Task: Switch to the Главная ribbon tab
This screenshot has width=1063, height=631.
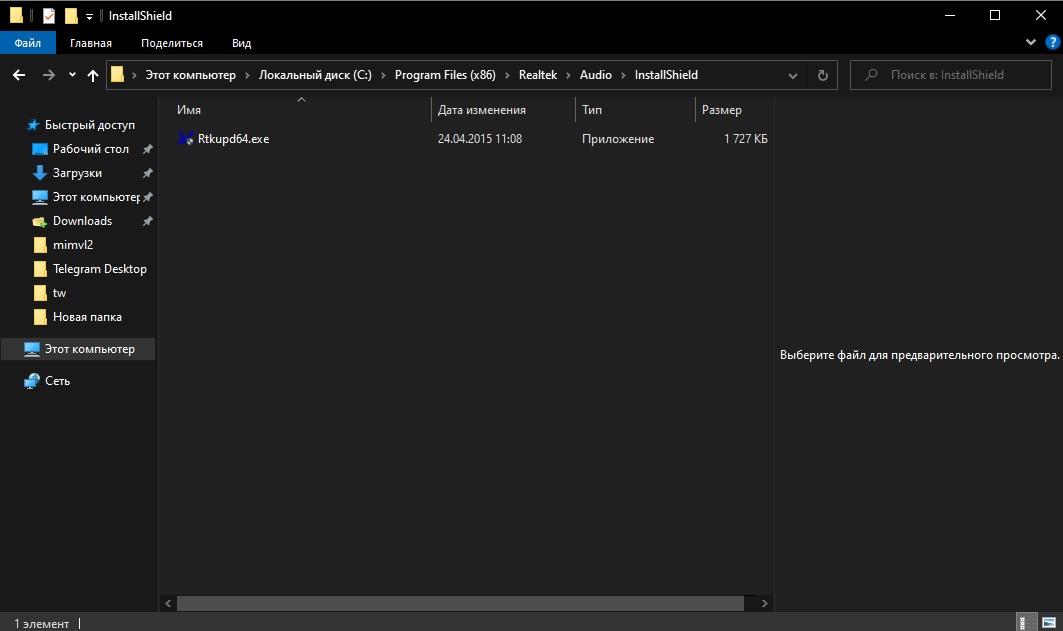Action: coord(91,43)
